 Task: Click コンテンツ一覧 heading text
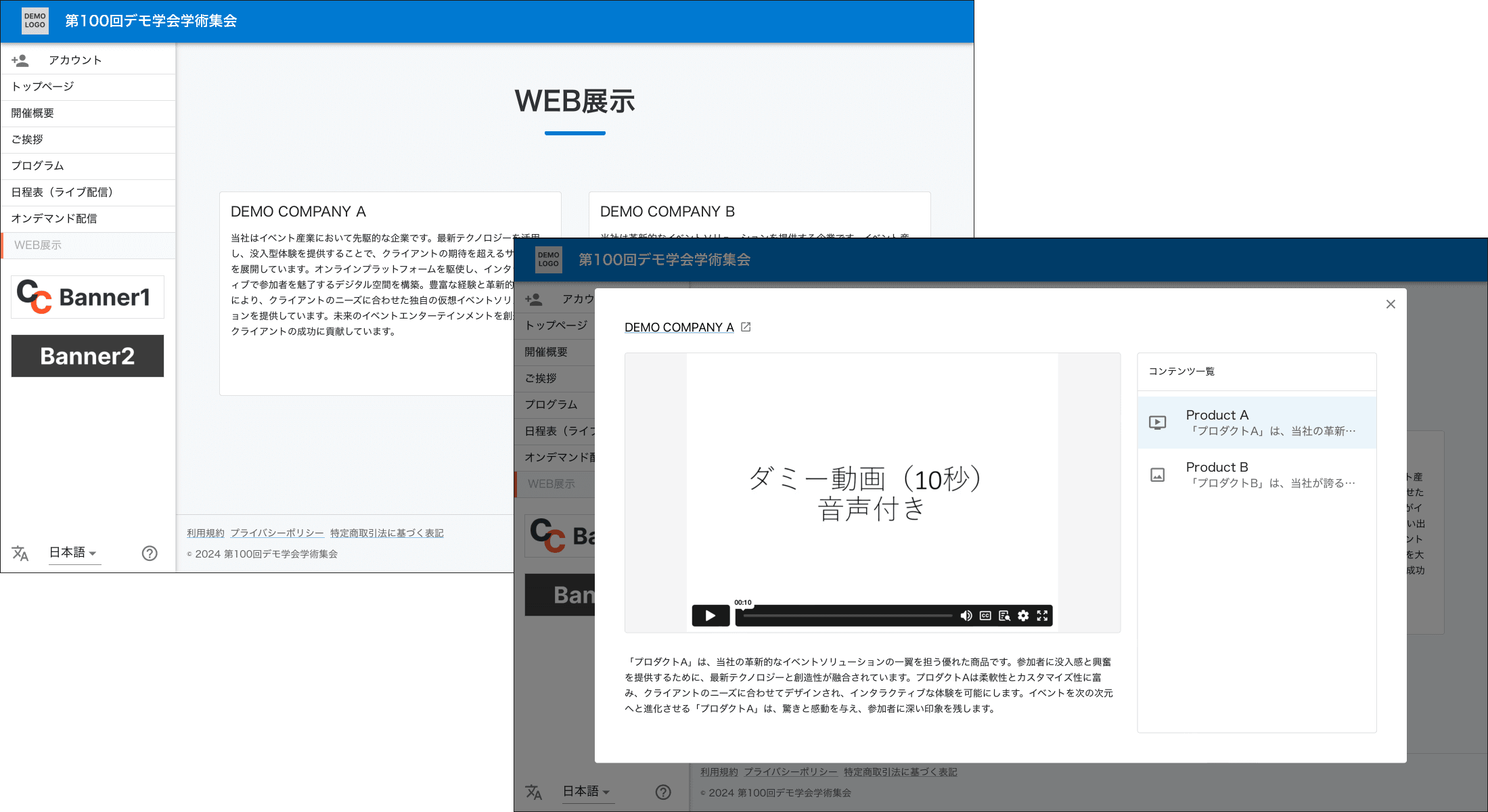(1181, 371)
